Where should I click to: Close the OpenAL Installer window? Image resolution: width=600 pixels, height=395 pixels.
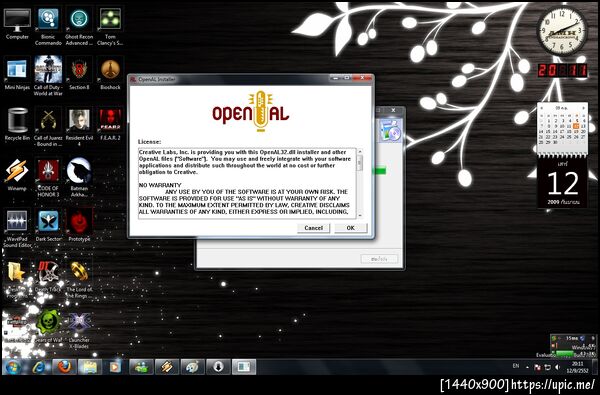[x=362, y=78]
